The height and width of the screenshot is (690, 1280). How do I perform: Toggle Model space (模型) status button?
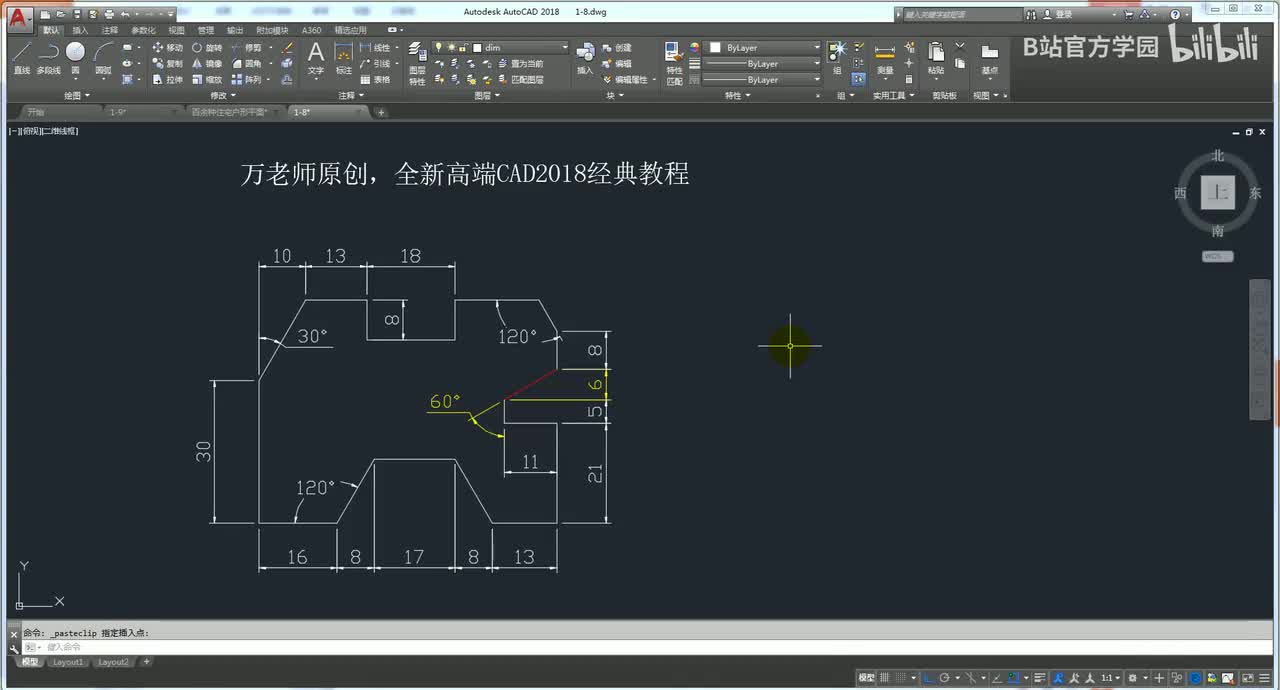[x=866, y=678]
